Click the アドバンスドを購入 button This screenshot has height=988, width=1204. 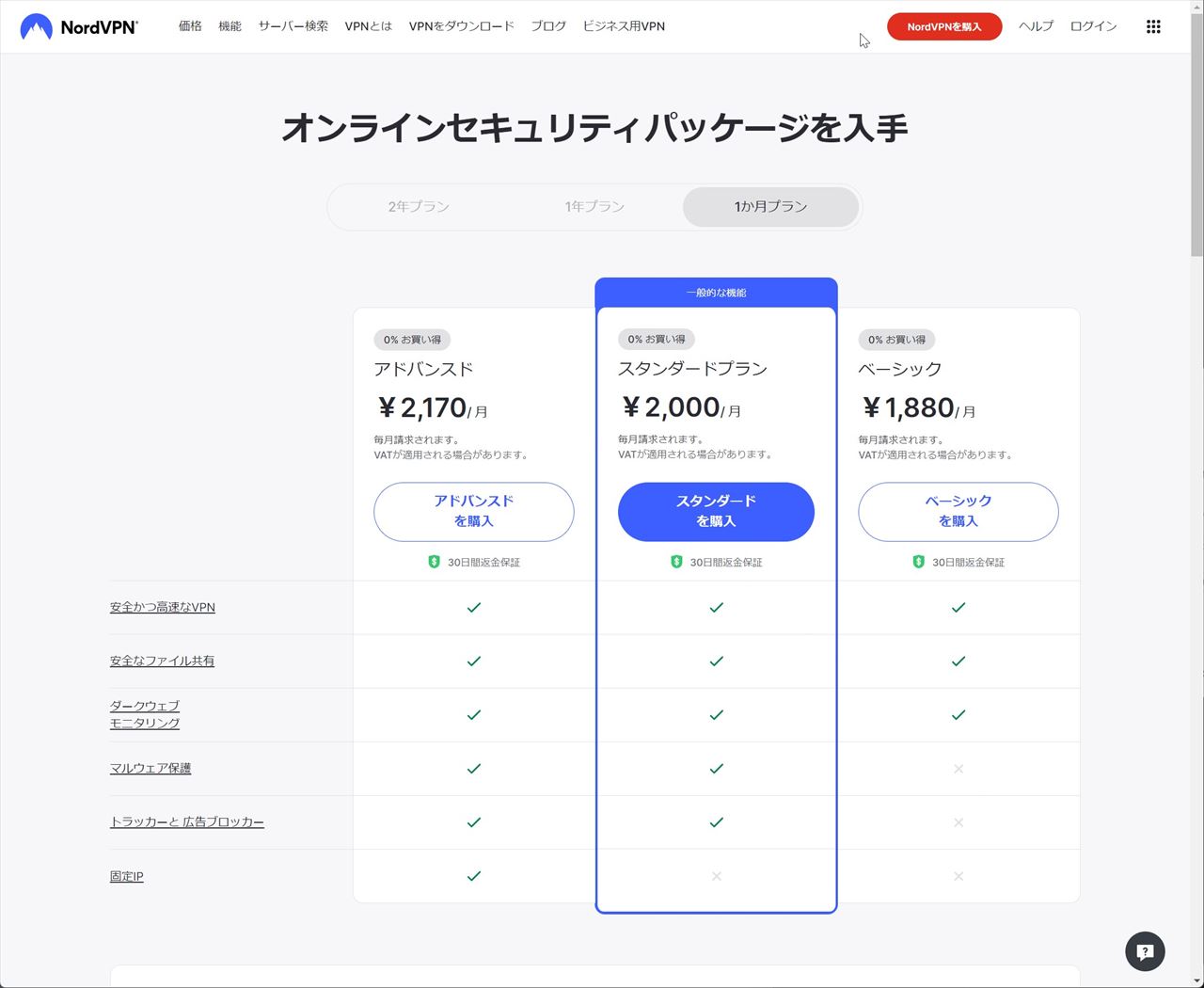[474, 512]
